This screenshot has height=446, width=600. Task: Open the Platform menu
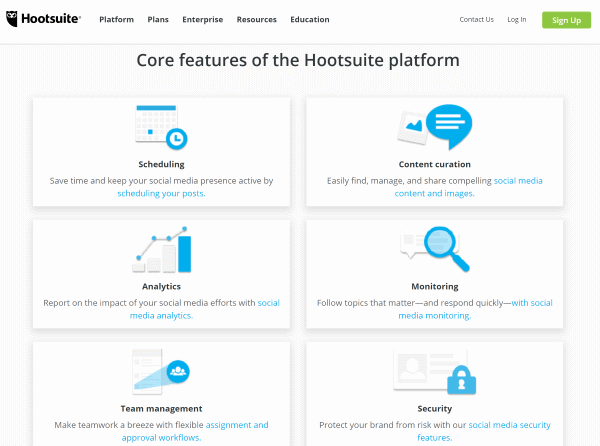(116, 20)
